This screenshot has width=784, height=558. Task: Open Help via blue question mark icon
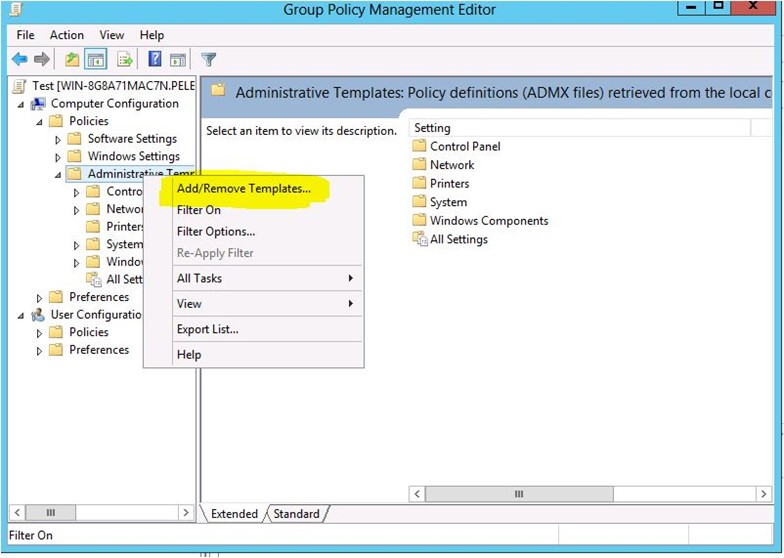pyautogui.click(x=155, y=60)
